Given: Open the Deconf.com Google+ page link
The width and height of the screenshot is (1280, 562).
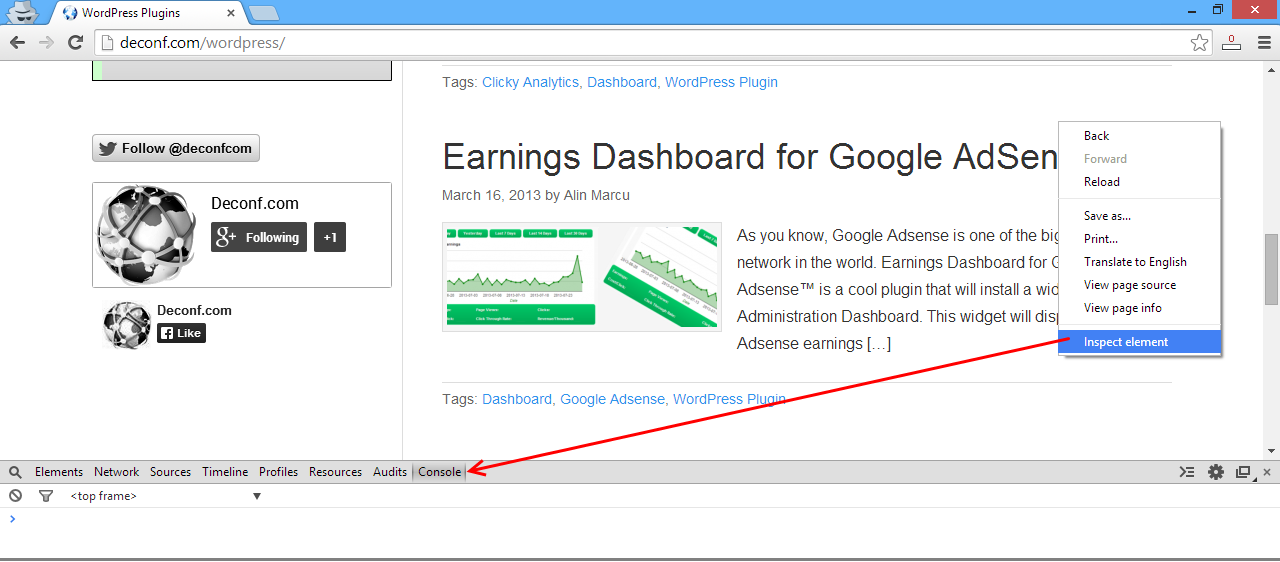Looking at the screenshot, I should (255, 203).
